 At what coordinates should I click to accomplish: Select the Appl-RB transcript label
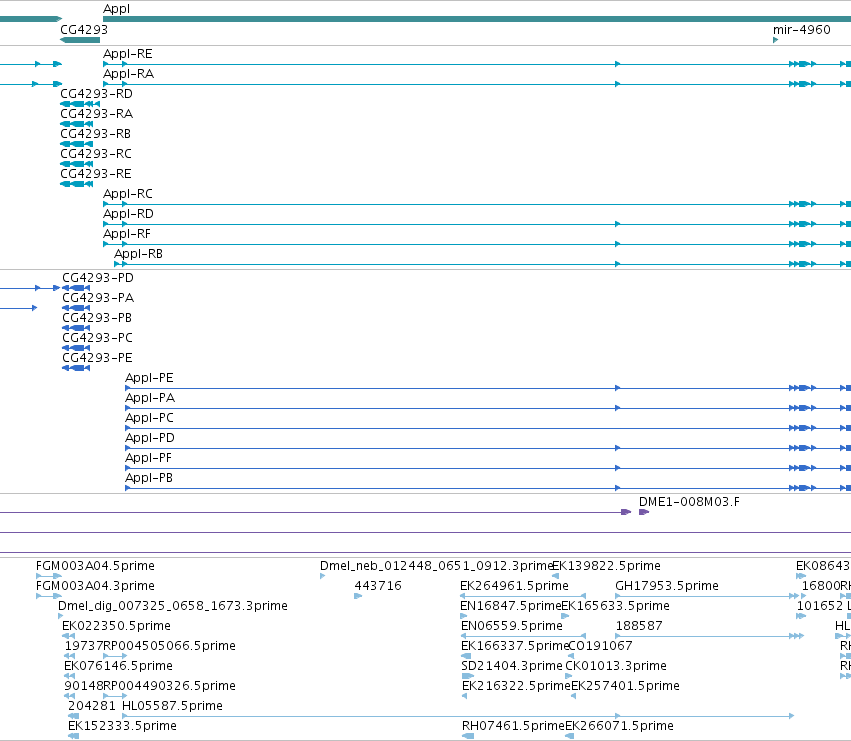tap(138, 254)
